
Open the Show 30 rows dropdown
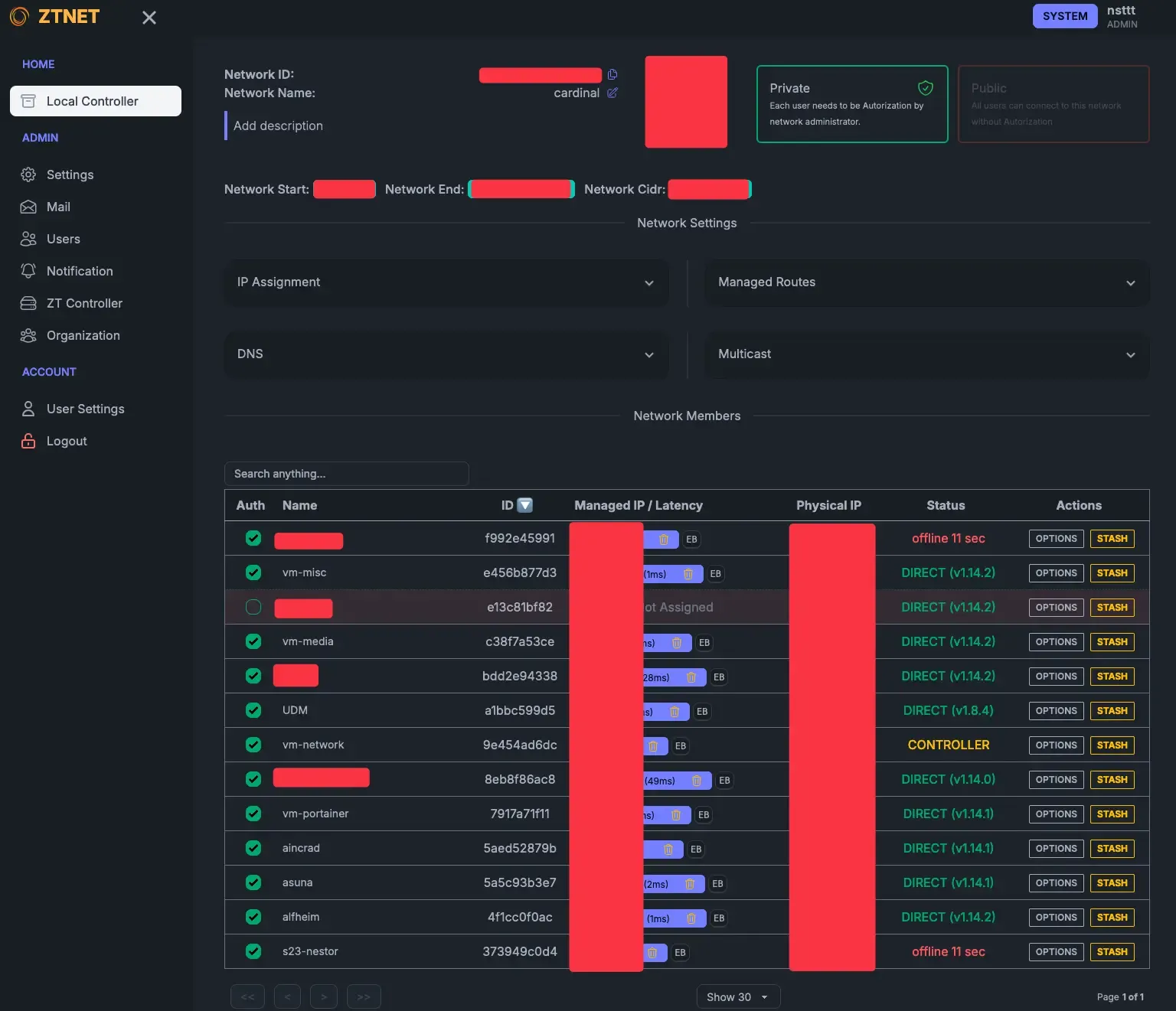(737, 996)
